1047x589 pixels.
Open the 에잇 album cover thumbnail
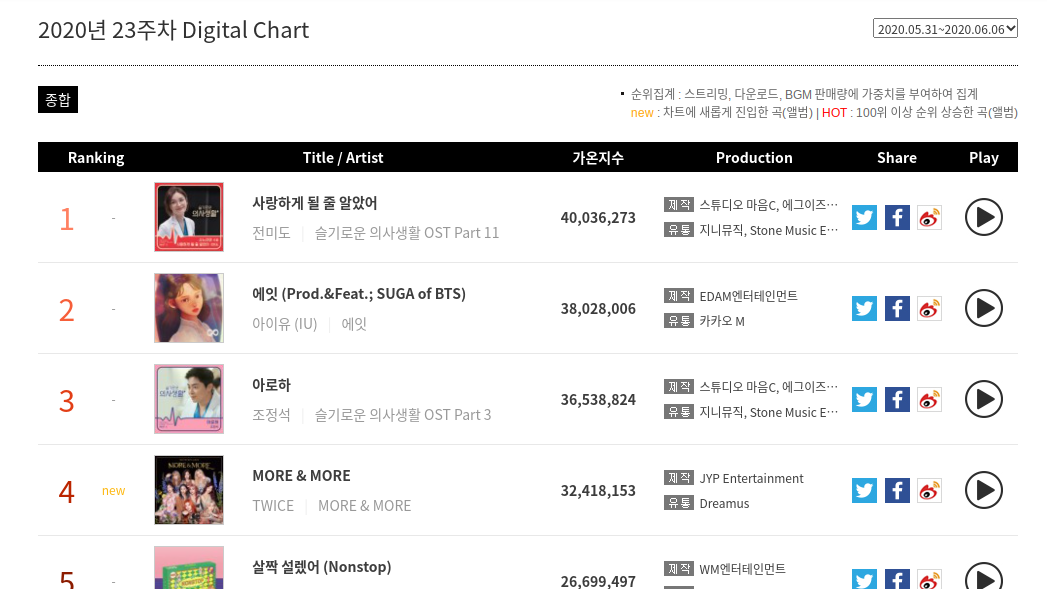tap(189, 308)
